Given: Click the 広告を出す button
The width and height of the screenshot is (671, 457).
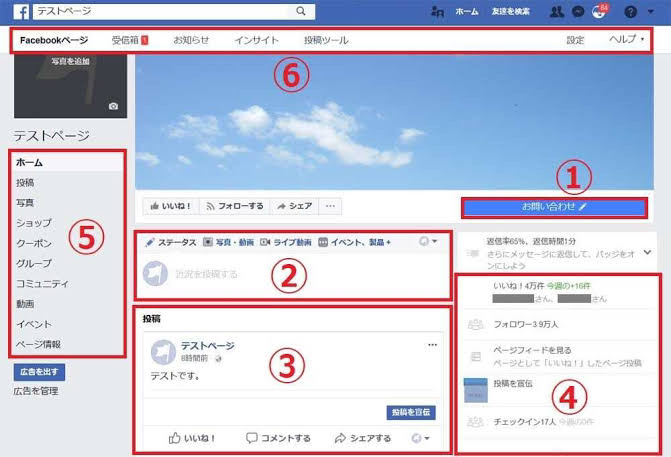Looking at the screenshot, I should (39, 372).
